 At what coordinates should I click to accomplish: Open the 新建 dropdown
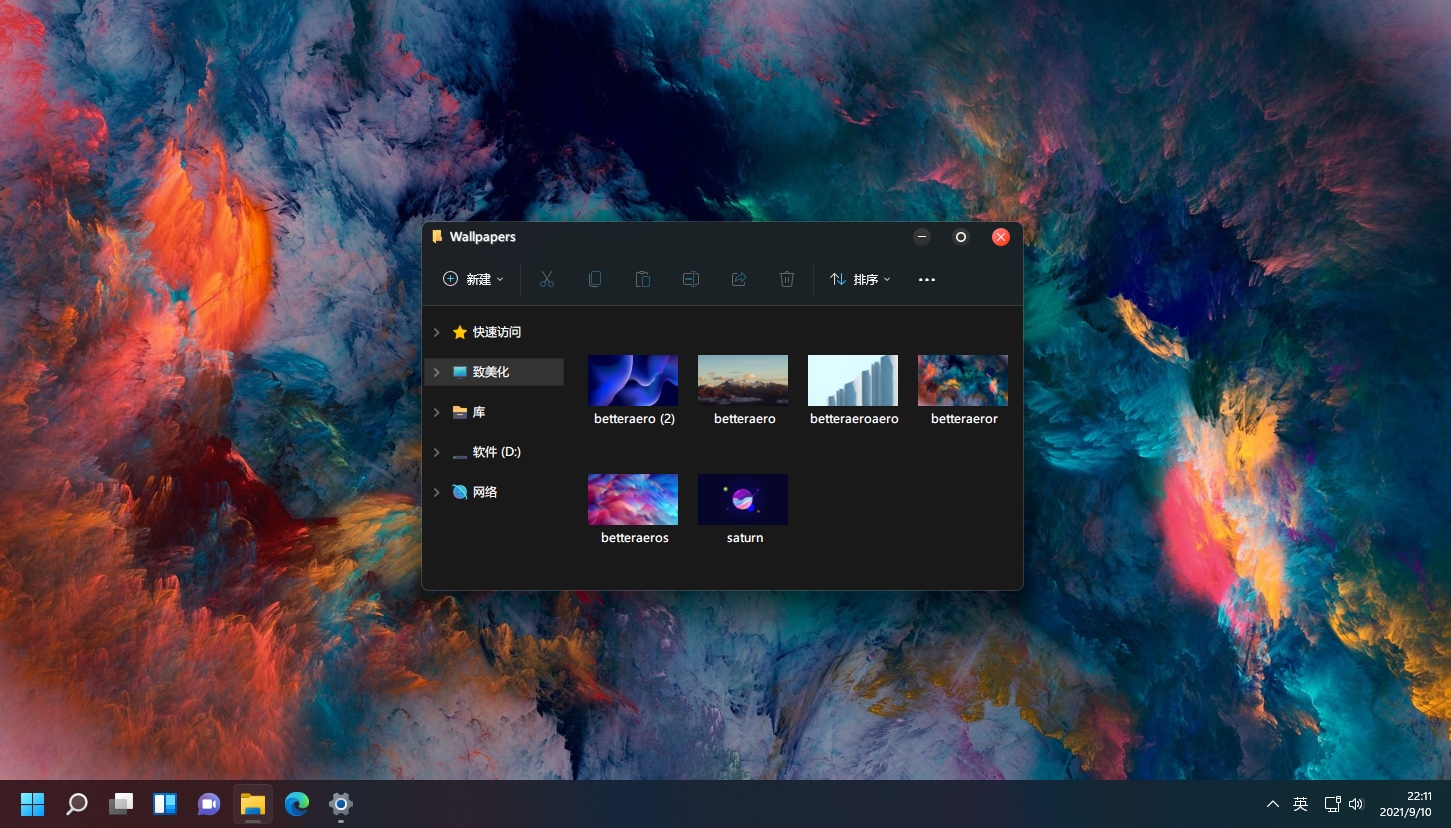pyautogui.click(x=473, y=279)
